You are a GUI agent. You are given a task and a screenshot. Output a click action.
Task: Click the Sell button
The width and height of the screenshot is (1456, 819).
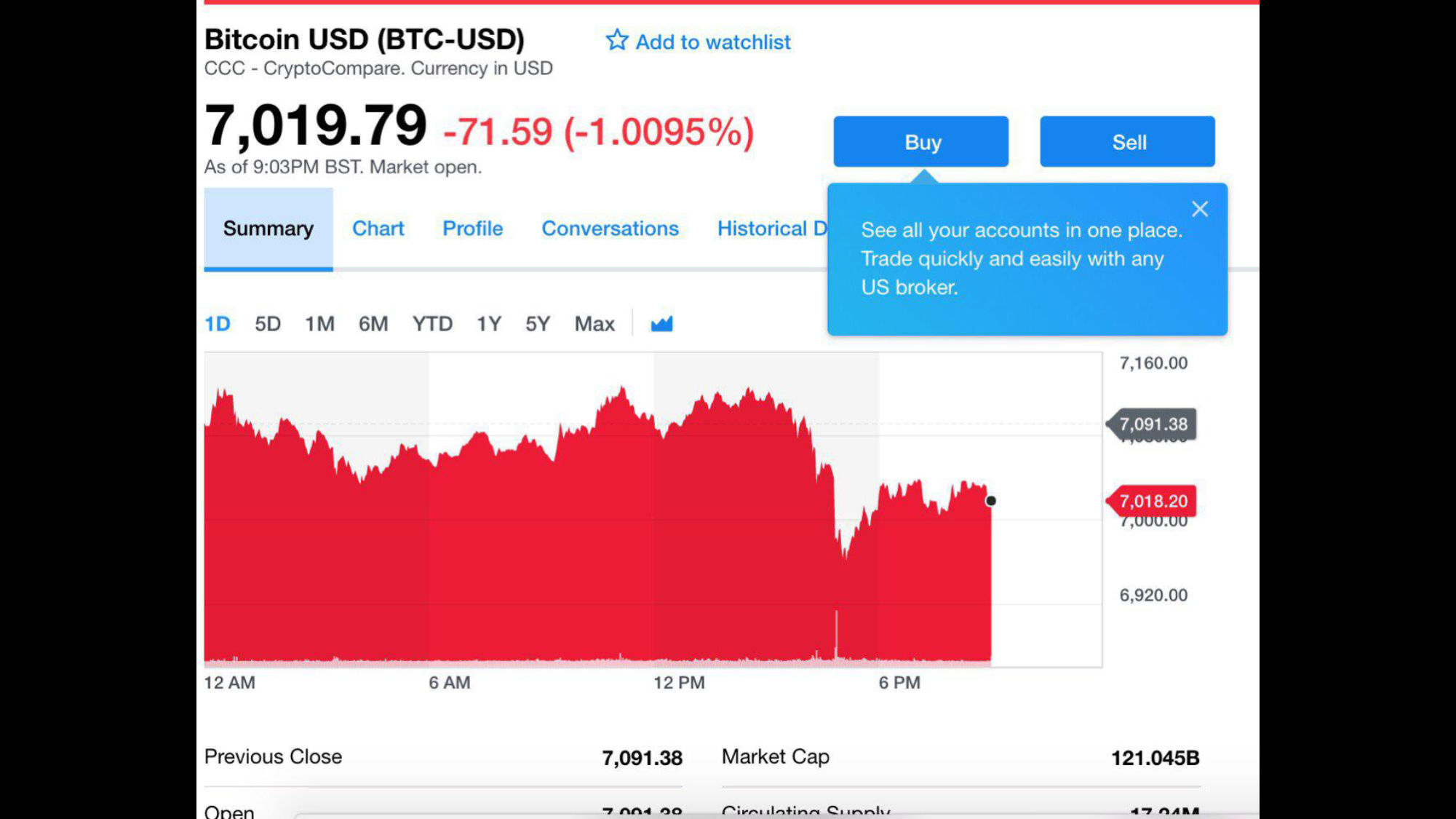pyautogui.click(x=1127, y=142)
